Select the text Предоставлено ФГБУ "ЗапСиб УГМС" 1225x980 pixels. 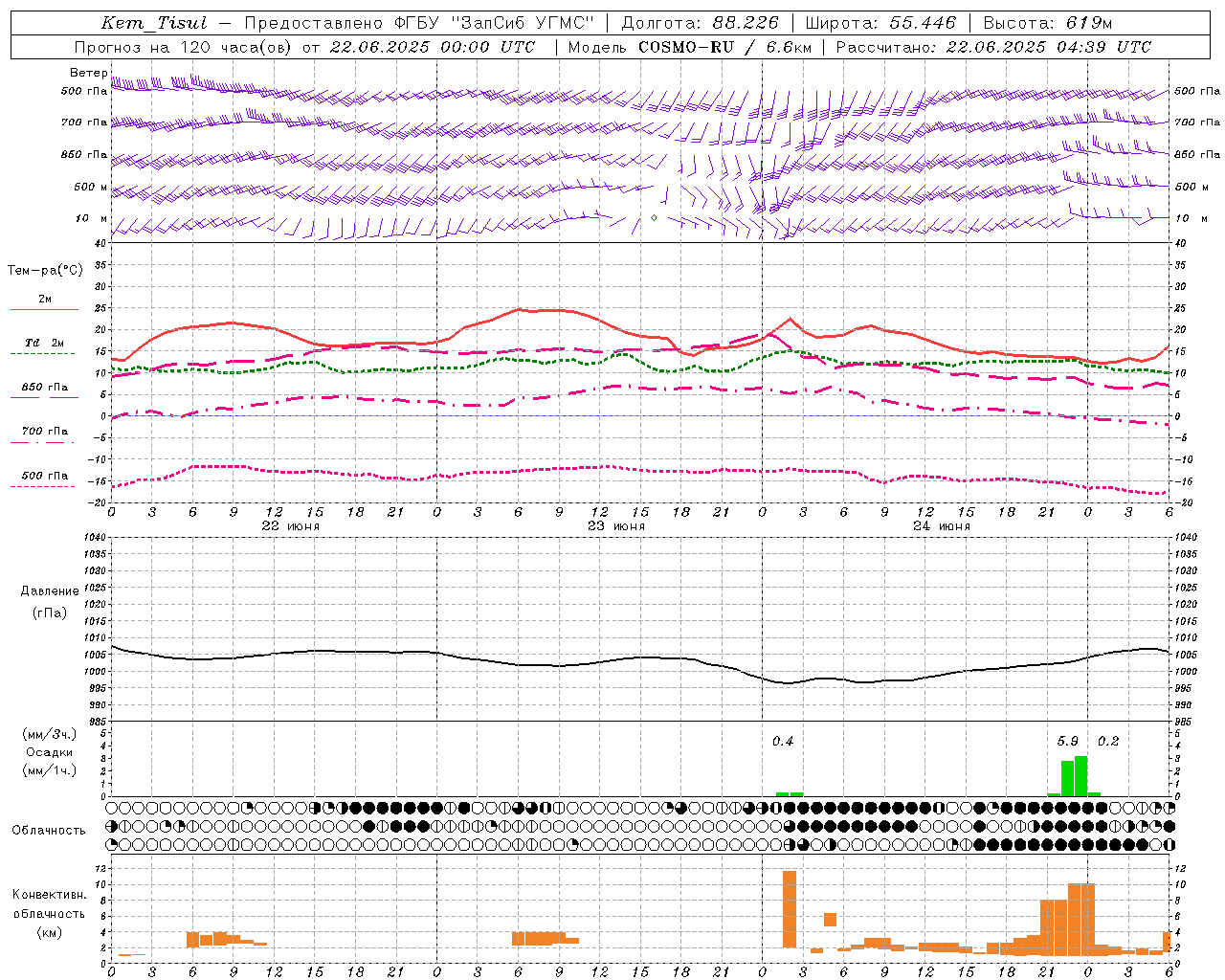click(x=419, y=23)
